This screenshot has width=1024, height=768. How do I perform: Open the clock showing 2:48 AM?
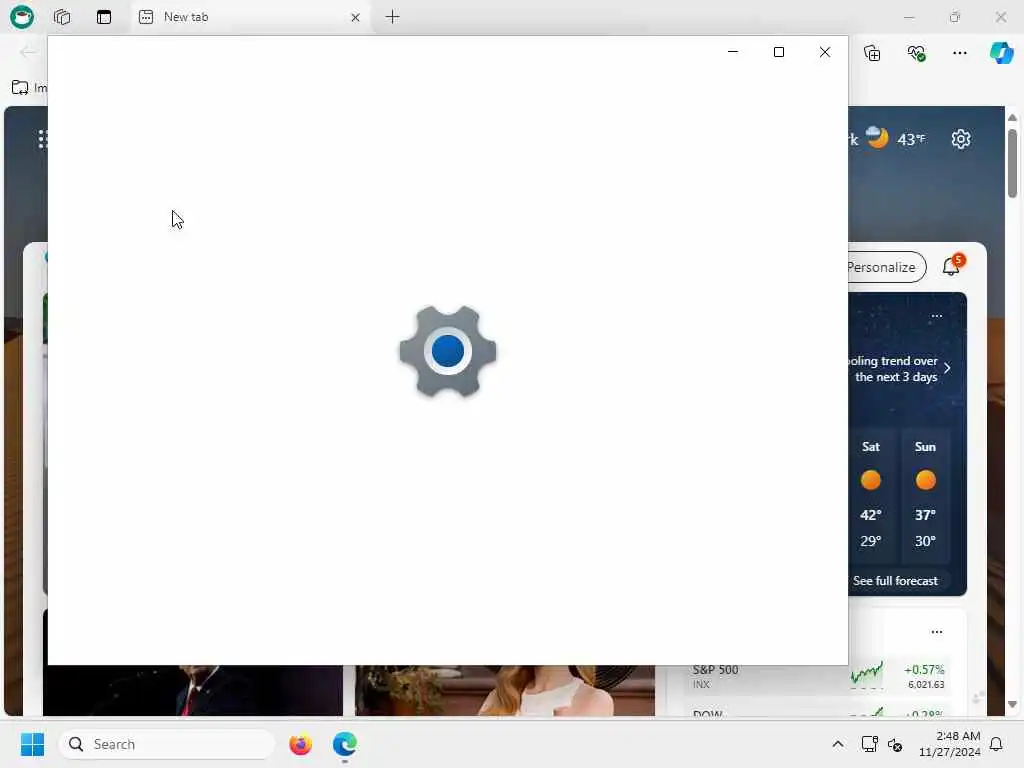950,744
